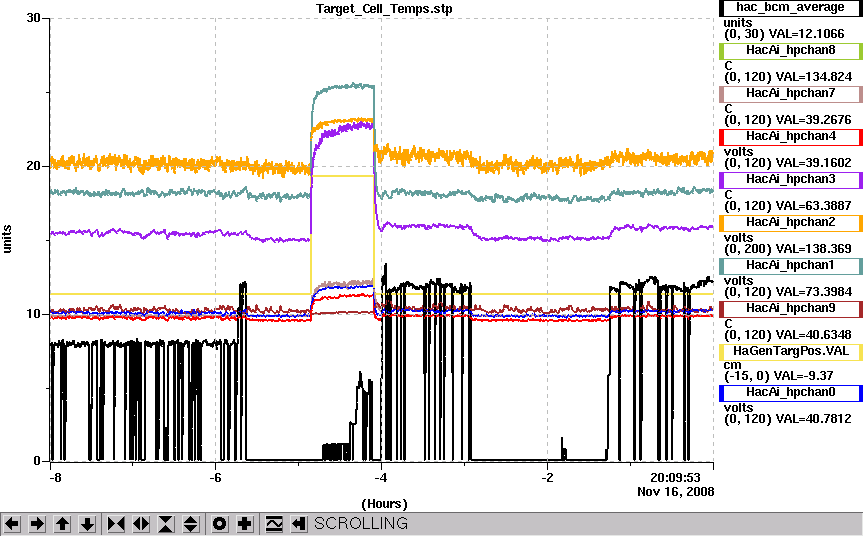This screenshot has width=863, height=536.
Task: Click the circle (auto-scale) toolbar icon
Action: 219,523
